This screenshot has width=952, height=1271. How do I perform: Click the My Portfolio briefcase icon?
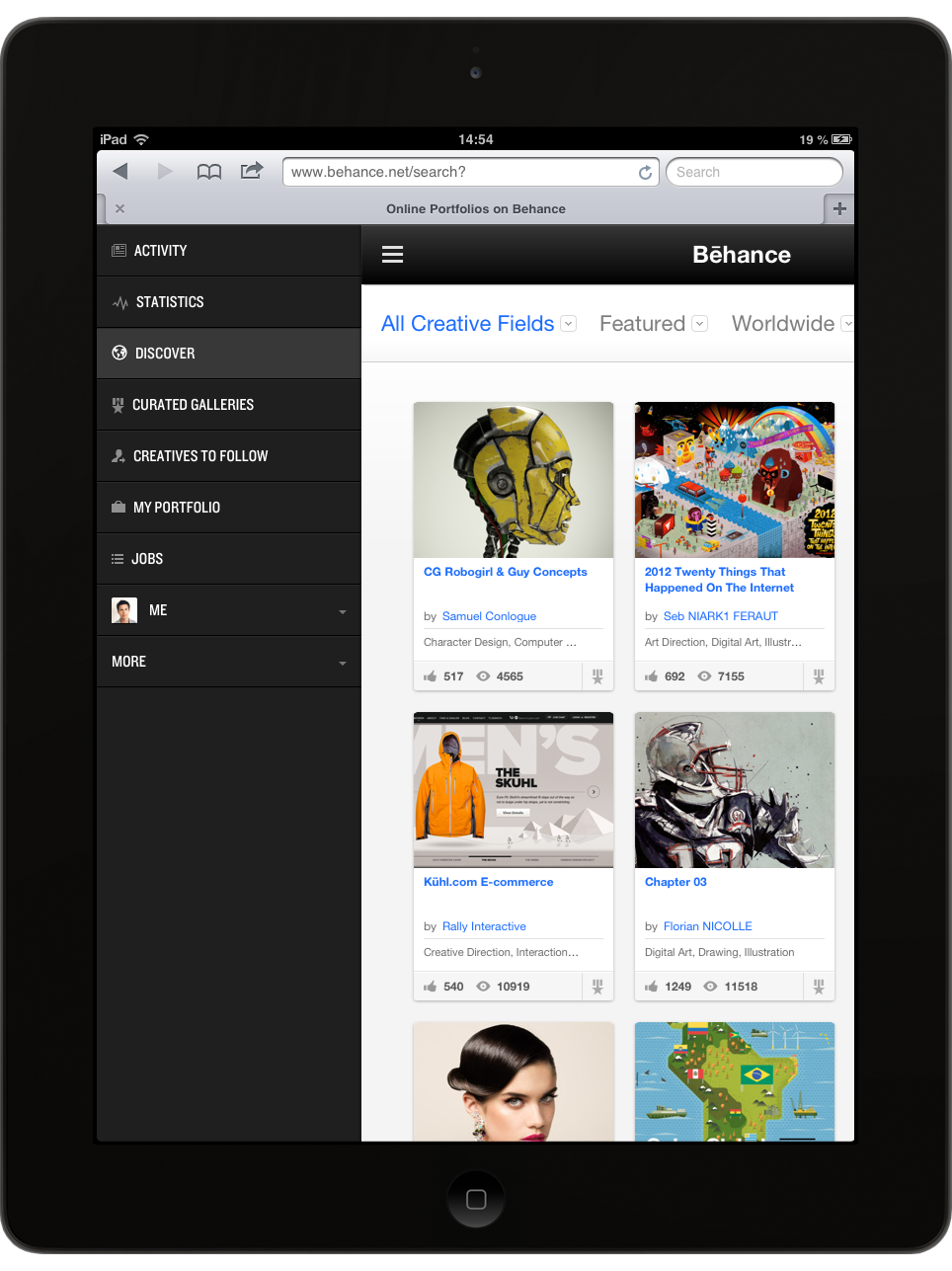[x=119, y=508]
